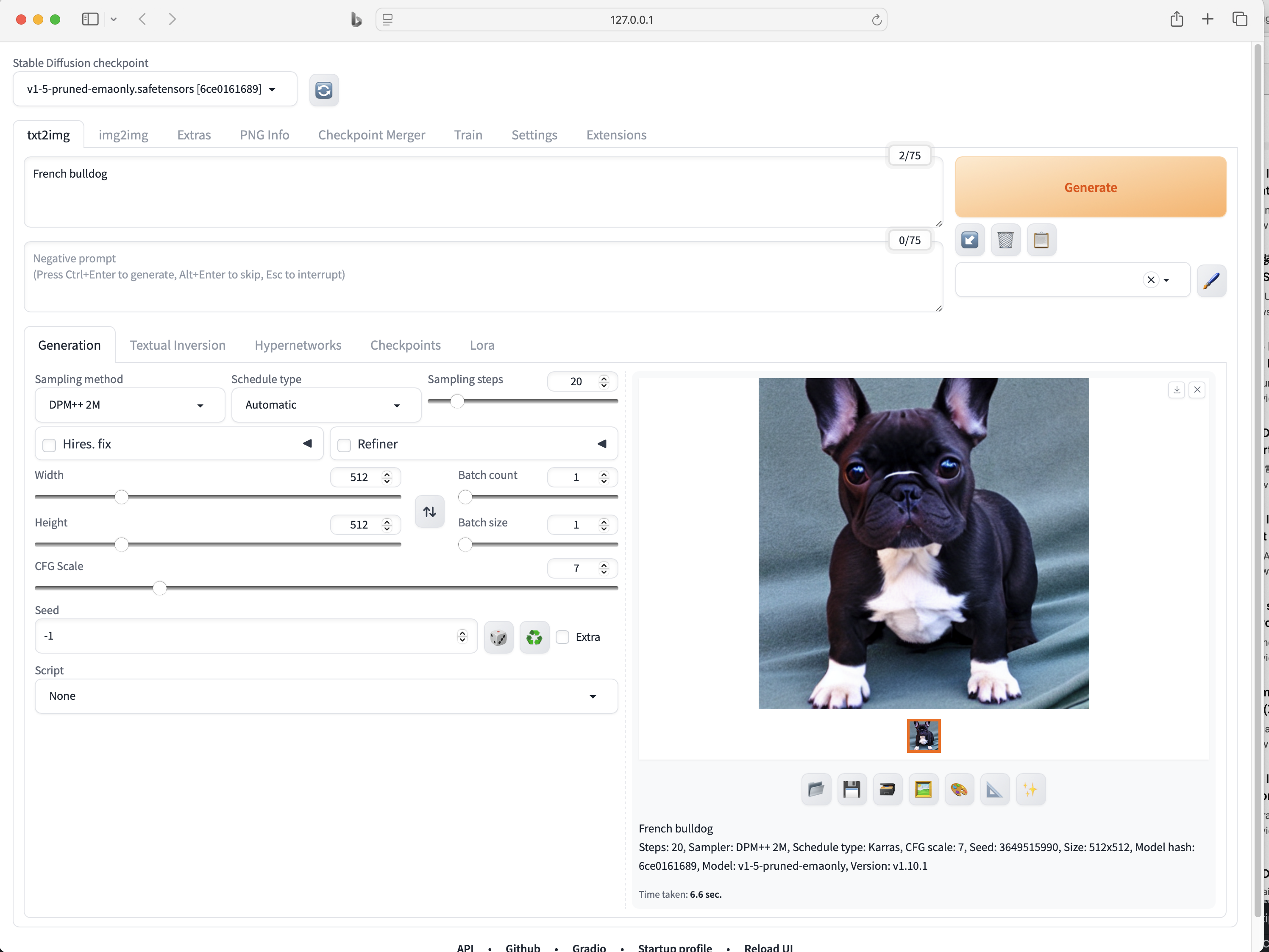Click the French bulldog prompt textbox
Screen dimensions: 1269x952
coord(483,192)
